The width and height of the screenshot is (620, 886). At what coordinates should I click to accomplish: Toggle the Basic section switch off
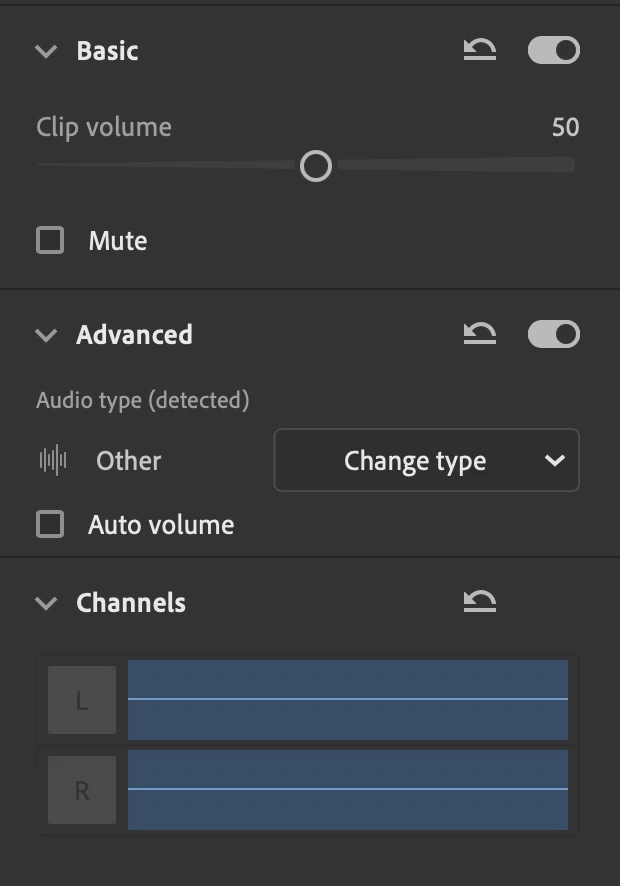coord(554,50)
